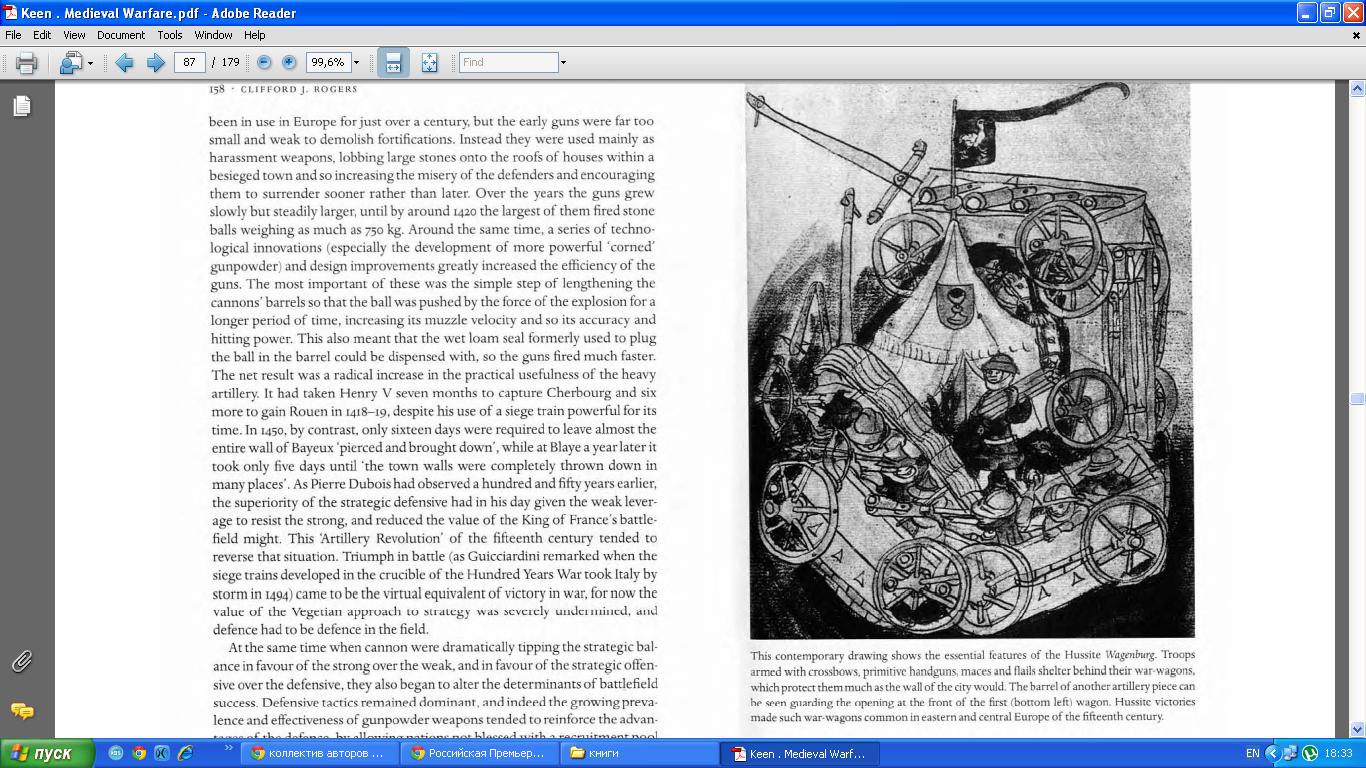1366x768 pixels.
Task: Switch to 'коллектив авторов' Chrome taskbar window
Action: (x=319, y=753)
